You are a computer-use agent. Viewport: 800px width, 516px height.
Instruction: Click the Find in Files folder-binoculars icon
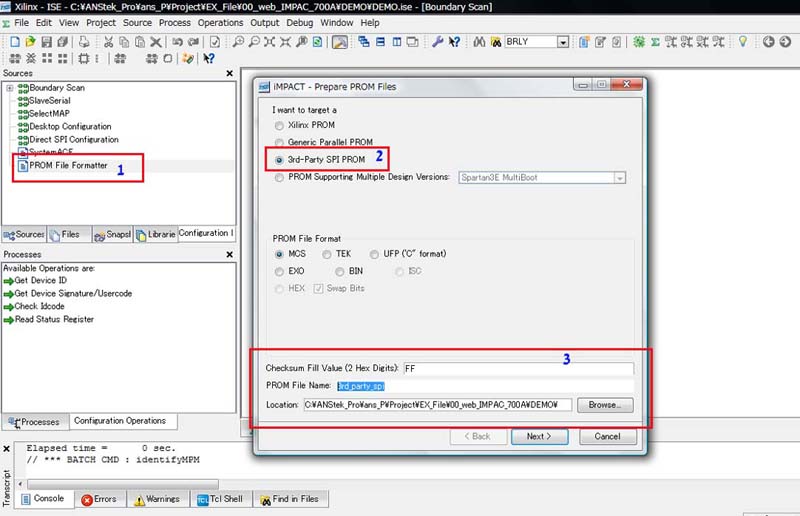pos(495,42)
